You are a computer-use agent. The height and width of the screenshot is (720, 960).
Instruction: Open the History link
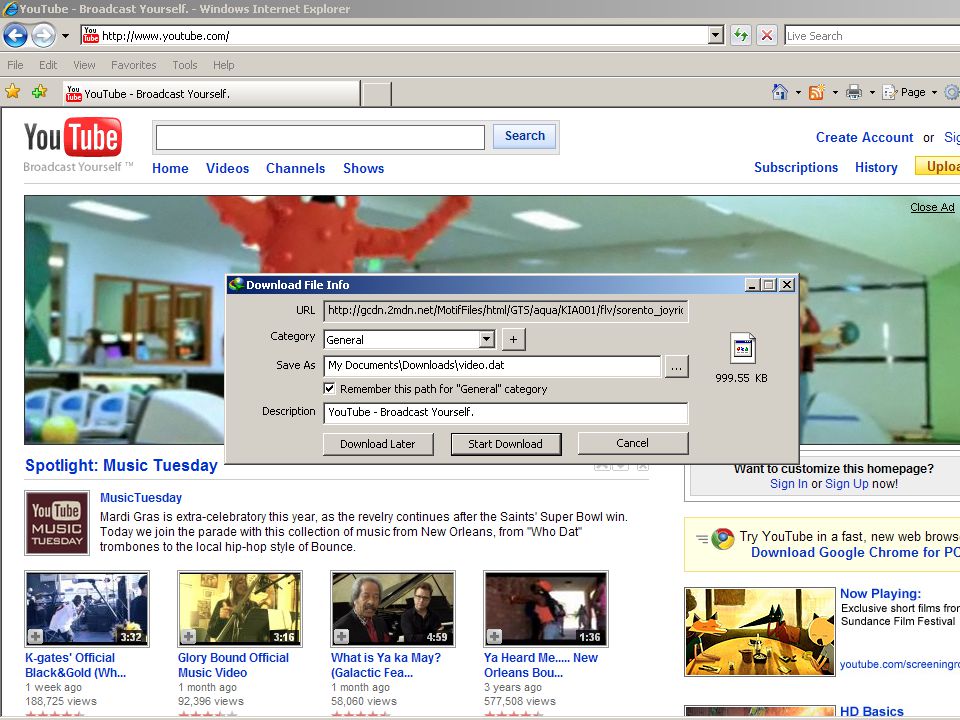[876, 167]
